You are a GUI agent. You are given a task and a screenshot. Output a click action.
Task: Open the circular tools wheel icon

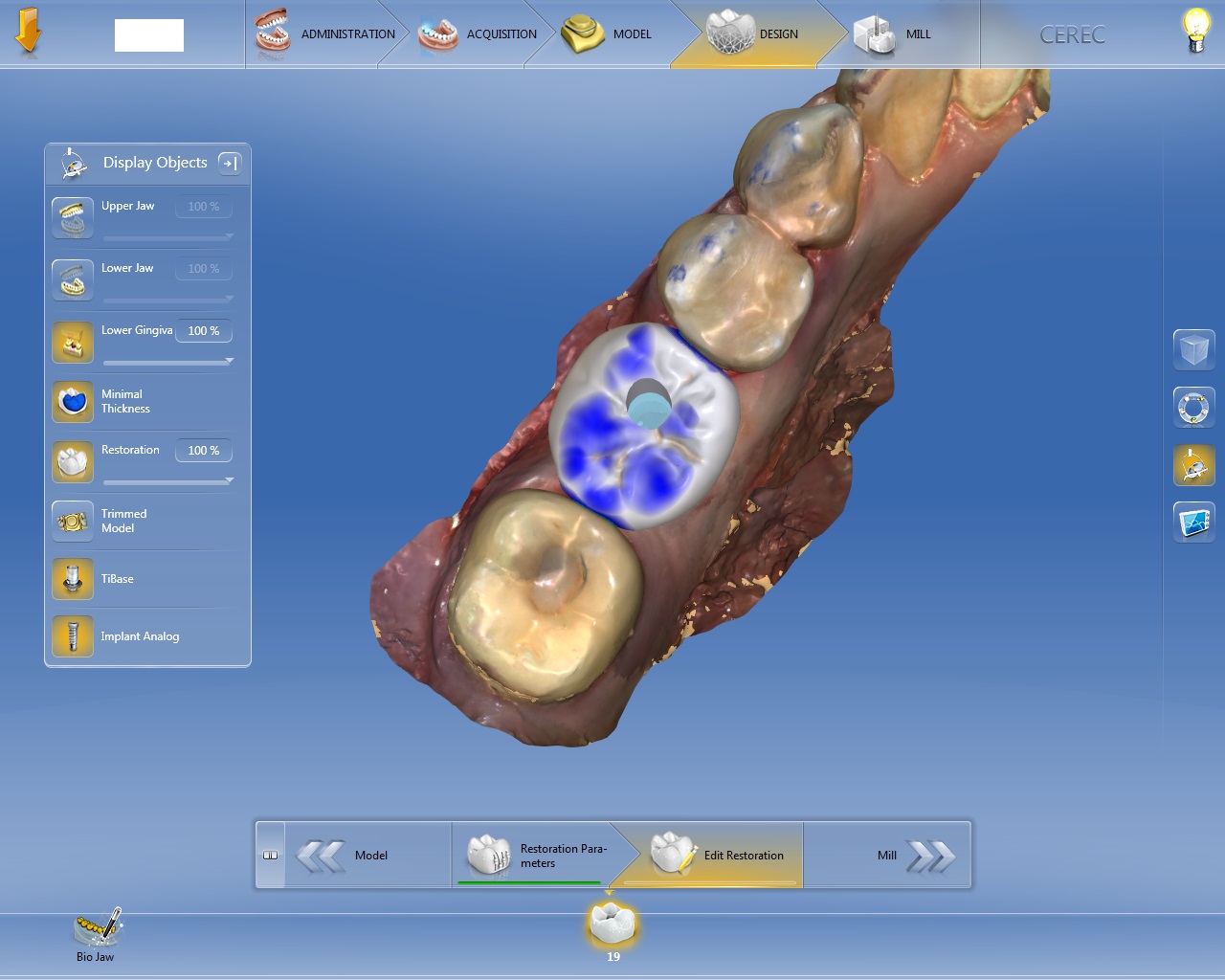(1193, 408)
